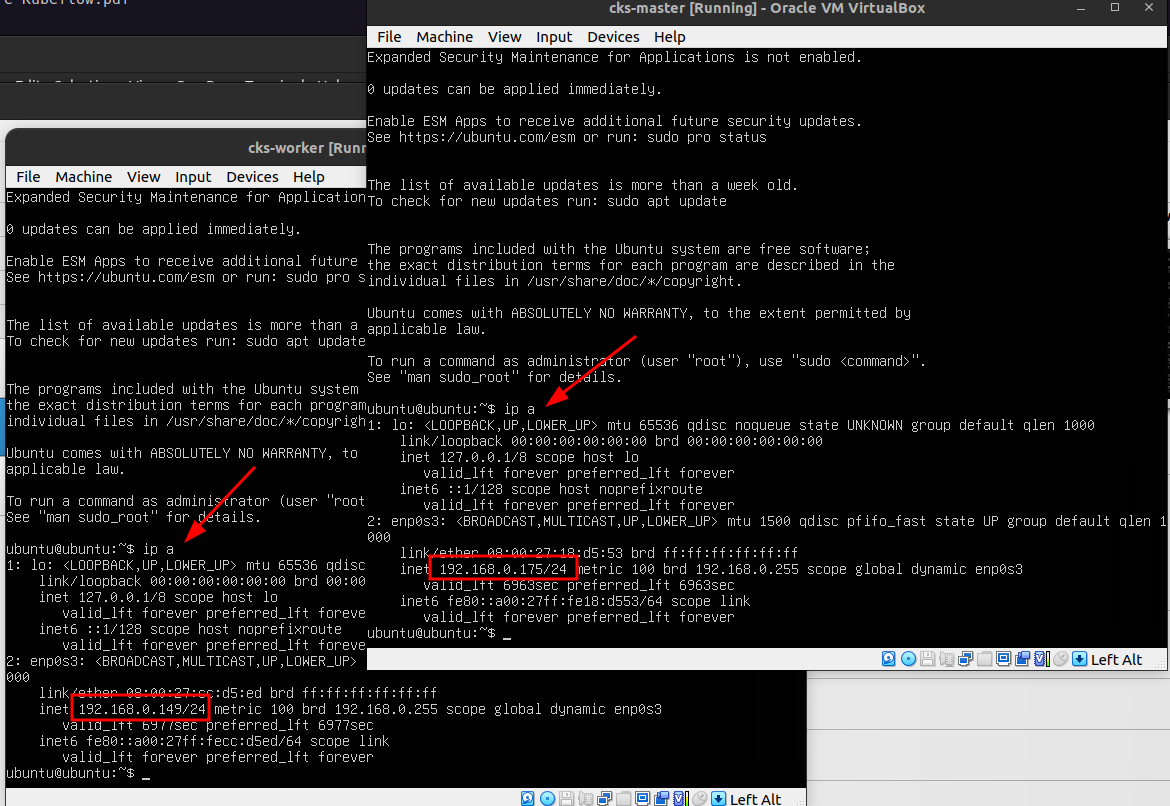
Task: Click cks-master terminal prompt after ip output
Action: (x=508, y=634)
